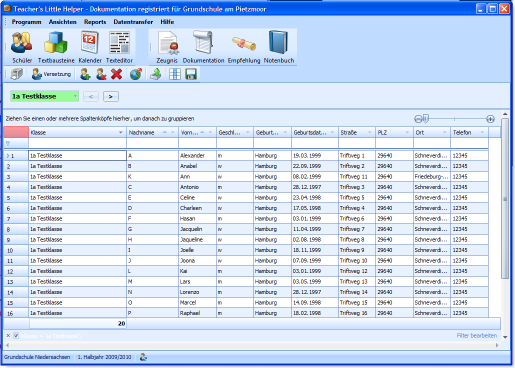Click the Vorname cell Lorenzo
The height and width of the screenshot is (368, 515).
click(x=197, y=292)
